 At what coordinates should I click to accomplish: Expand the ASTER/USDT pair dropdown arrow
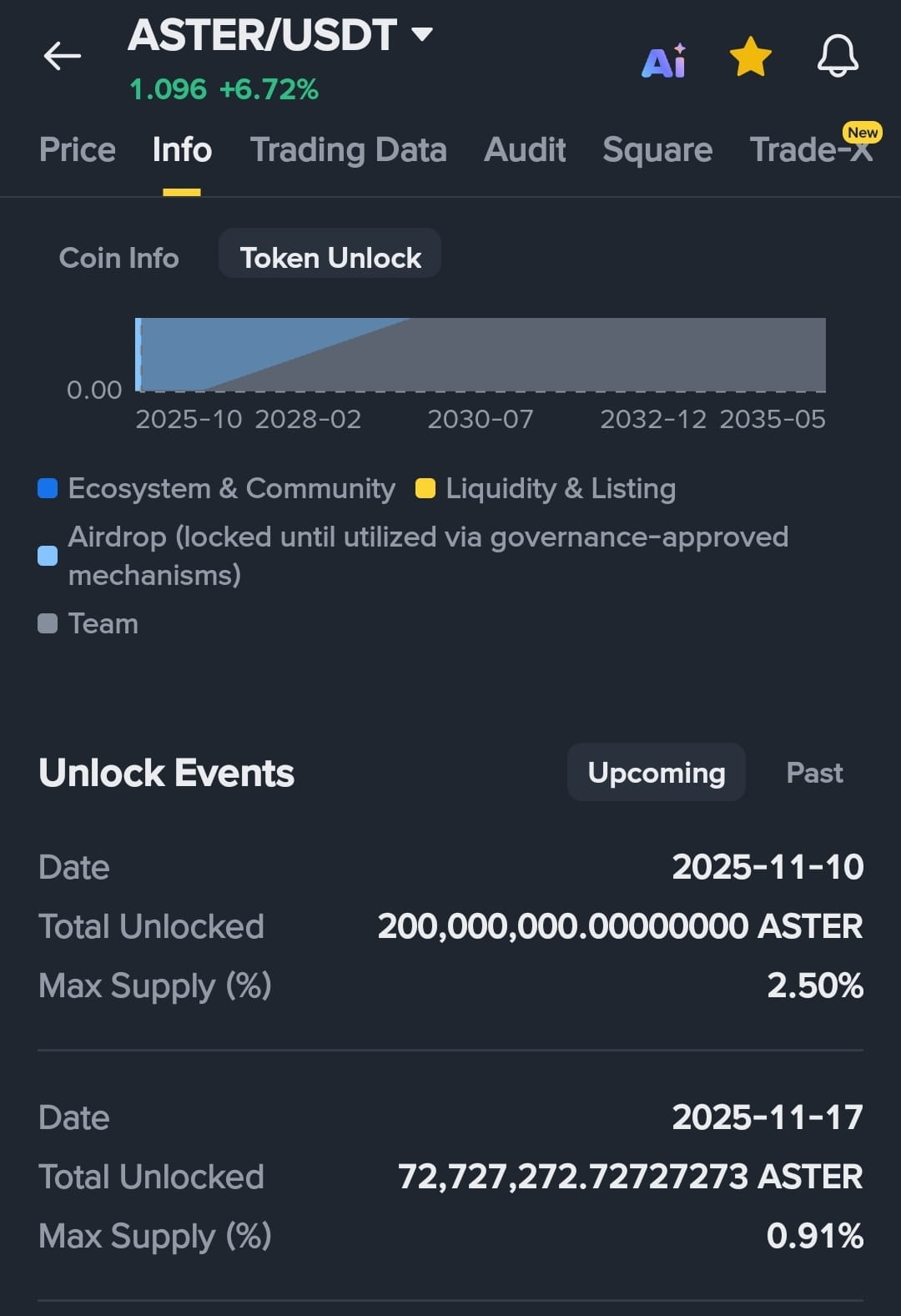click(422, 34)
